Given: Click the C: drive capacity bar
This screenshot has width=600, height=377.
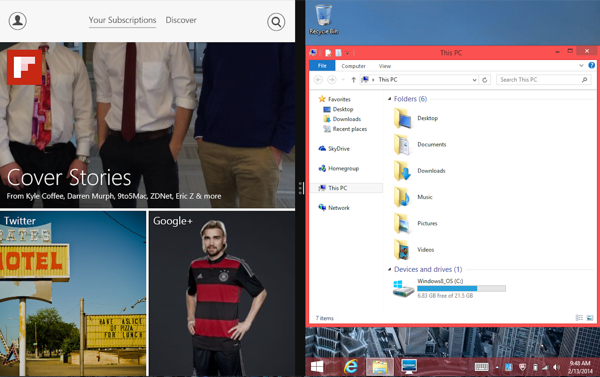Looking at the screenshot, I should click(461, 289).
